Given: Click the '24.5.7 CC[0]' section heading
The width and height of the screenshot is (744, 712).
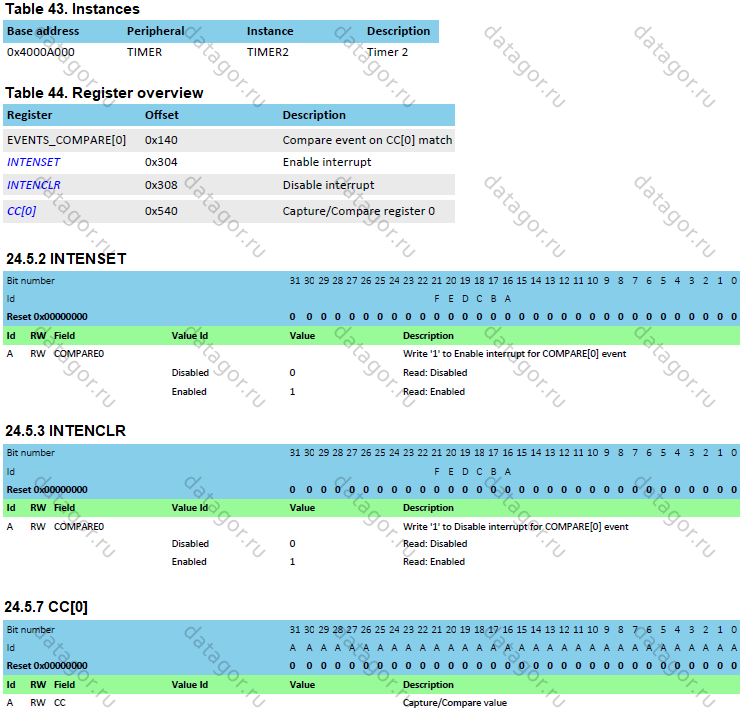Looking at the screenshot, I should point(46,607).
